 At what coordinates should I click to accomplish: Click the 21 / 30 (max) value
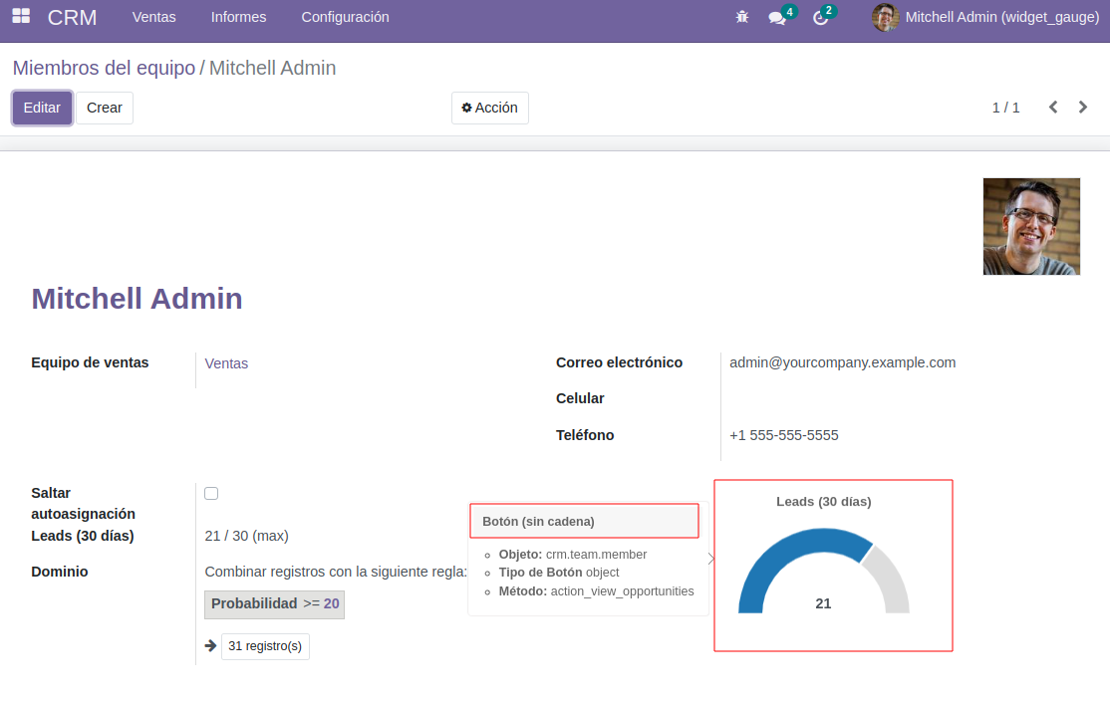[247, 536]
